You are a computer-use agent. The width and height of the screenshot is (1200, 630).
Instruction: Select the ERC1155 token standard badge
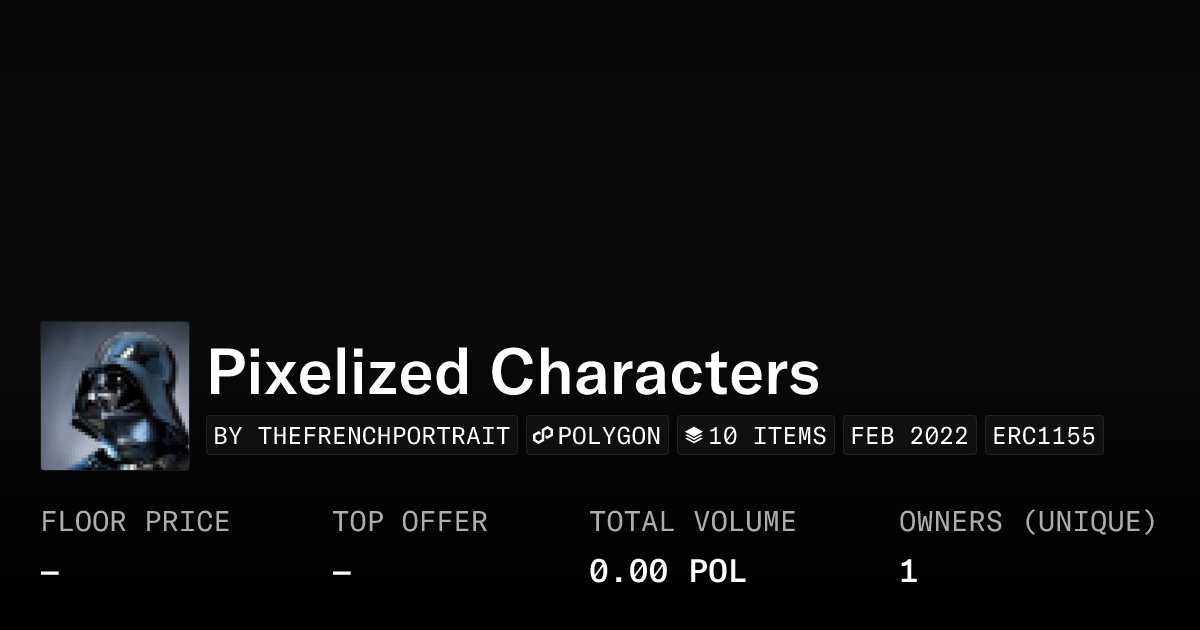coord(1044,436)
